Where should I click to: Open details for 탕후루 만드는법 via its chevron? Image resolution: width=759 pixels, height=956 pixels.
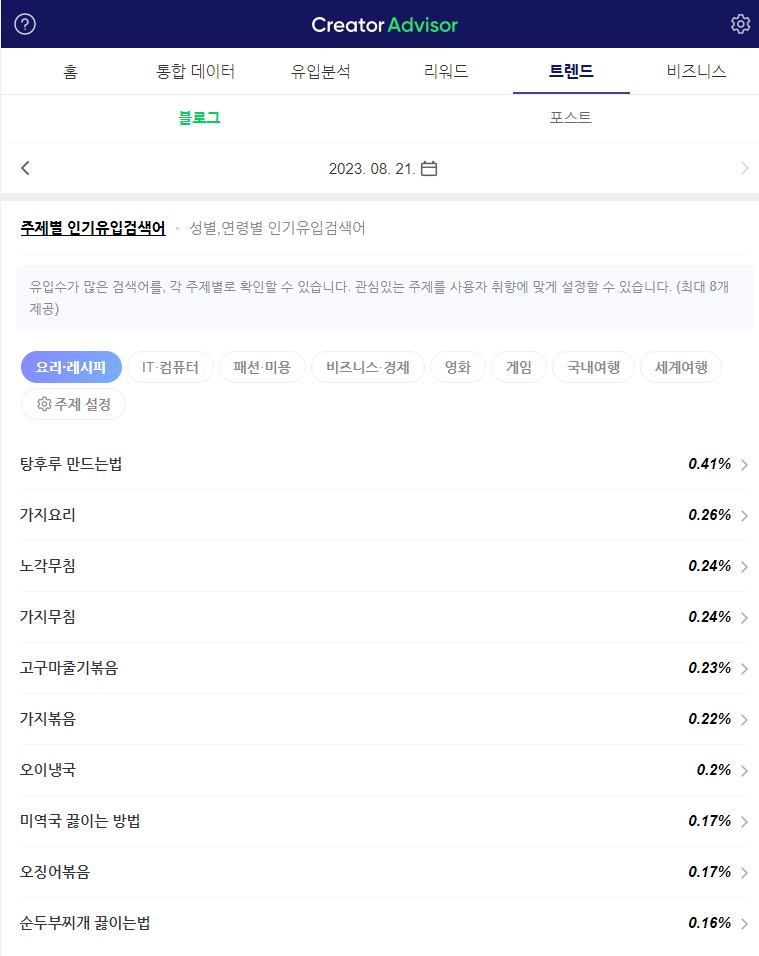pos(742,464)
